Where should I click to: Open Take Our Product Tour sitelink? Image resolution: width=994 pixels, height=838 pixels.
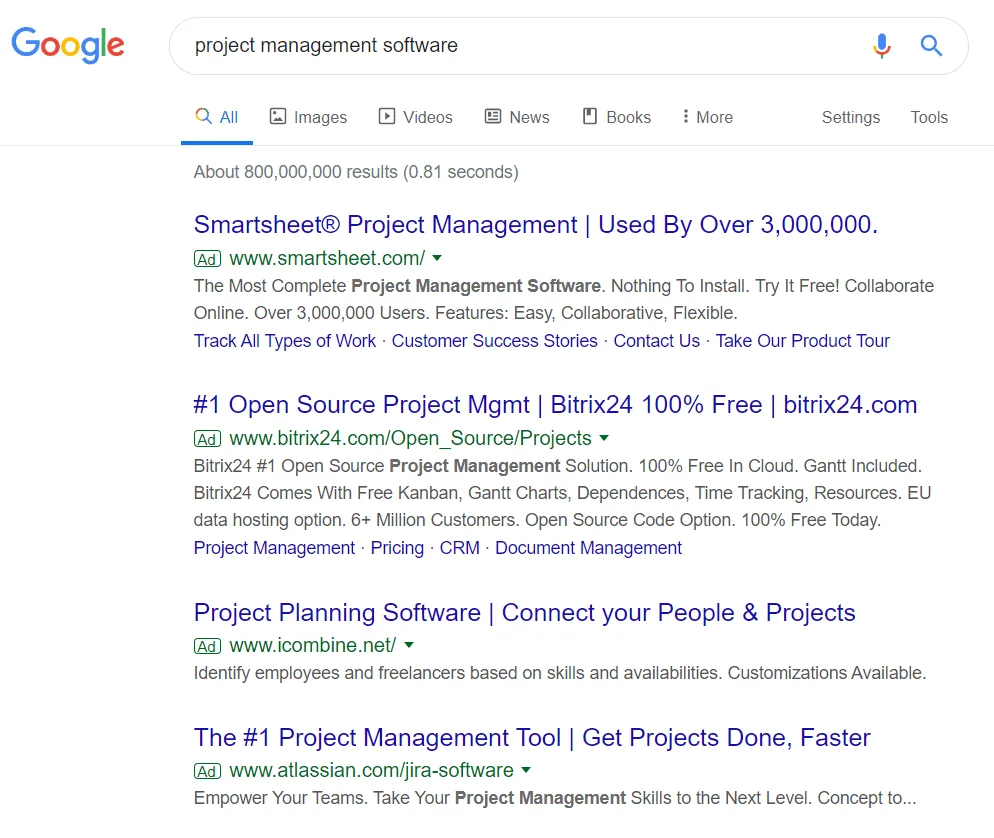803,341
